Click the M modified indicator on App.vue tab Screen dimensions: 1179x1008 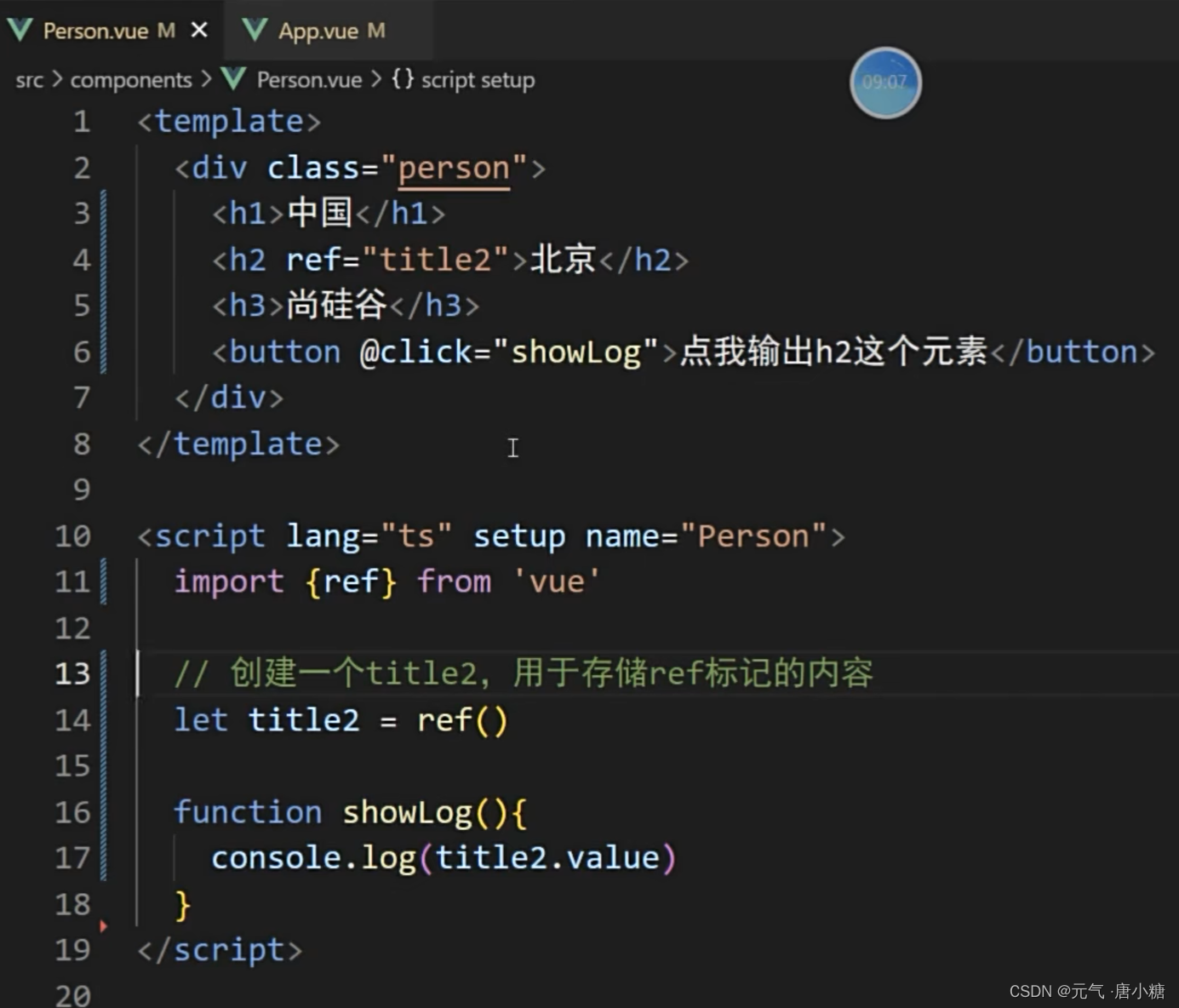pos(377,30)
